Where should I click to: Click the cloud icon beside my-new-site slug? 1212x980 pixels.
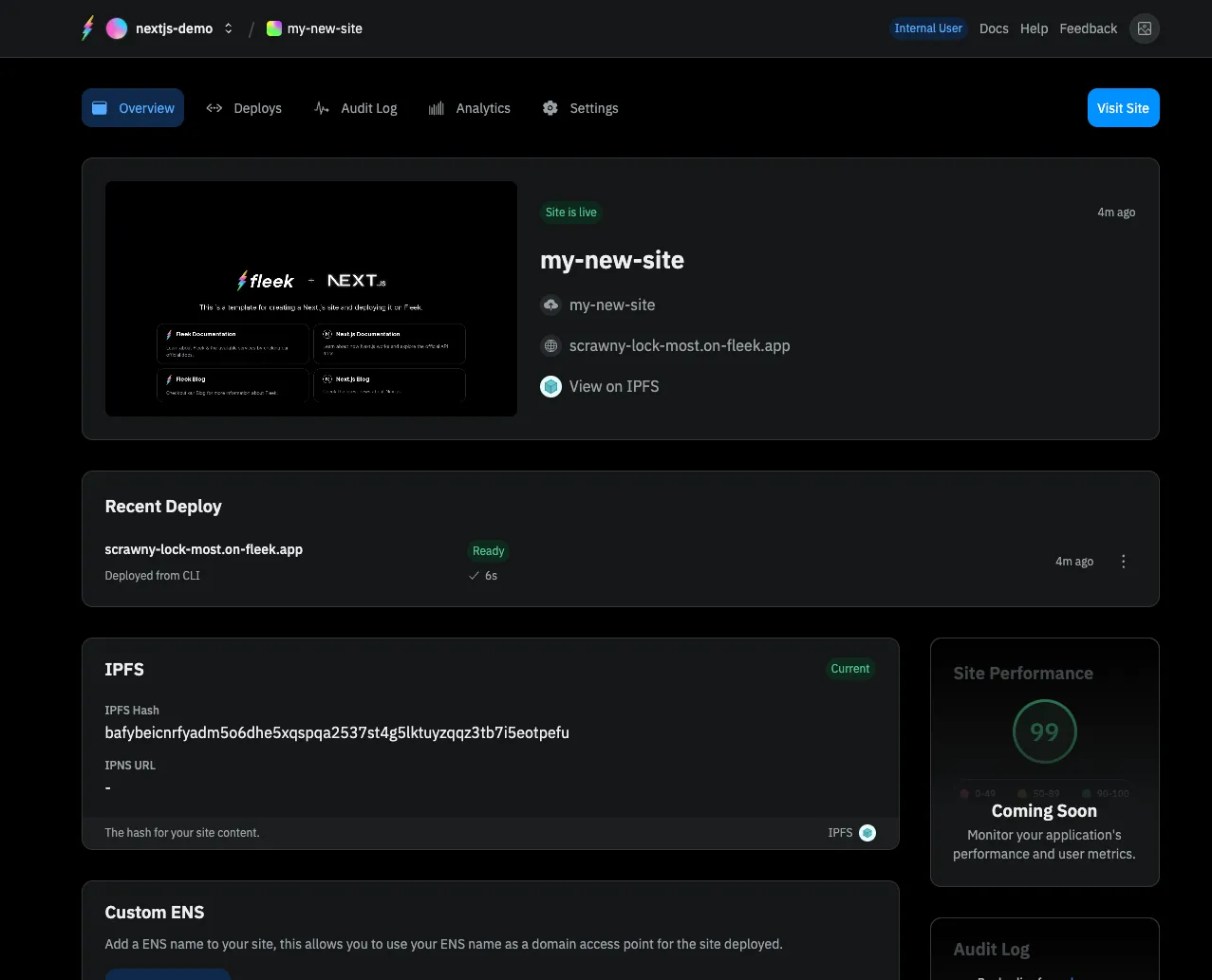[550, 305]
